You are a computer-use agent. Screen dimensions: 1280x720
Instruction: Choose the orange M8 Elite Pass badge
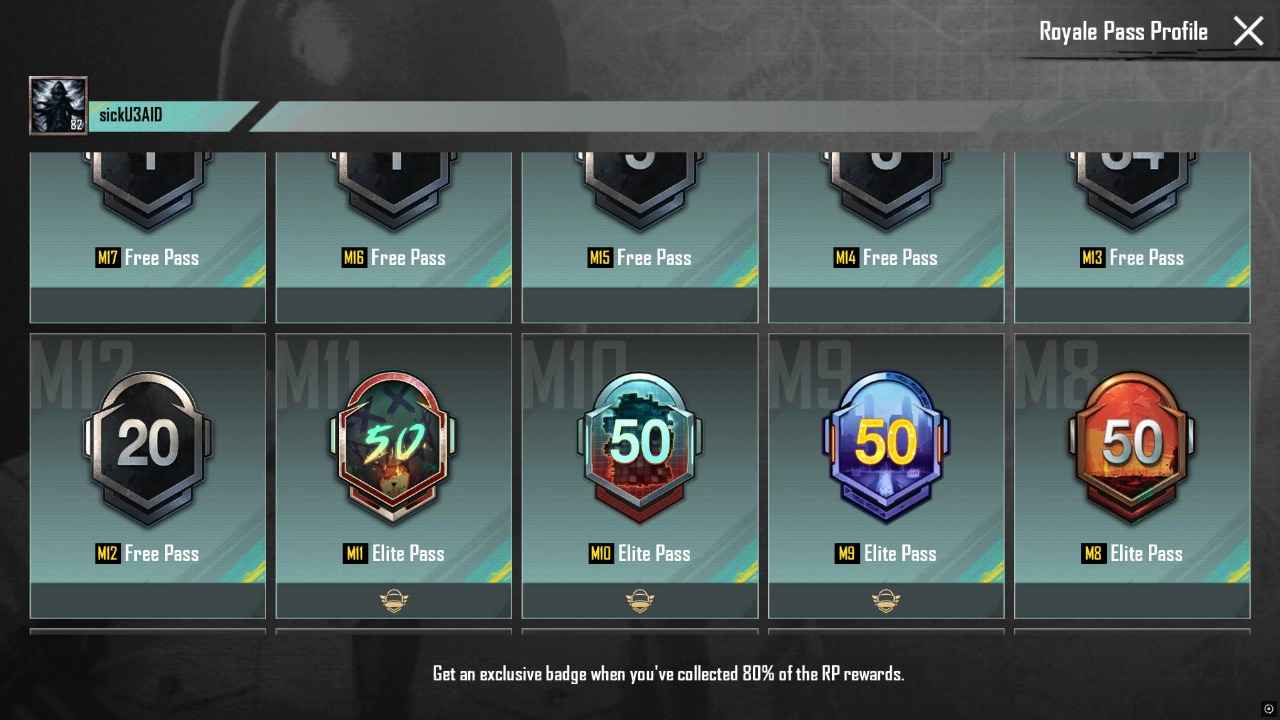pyautogui.click(x=1132, y=446)
